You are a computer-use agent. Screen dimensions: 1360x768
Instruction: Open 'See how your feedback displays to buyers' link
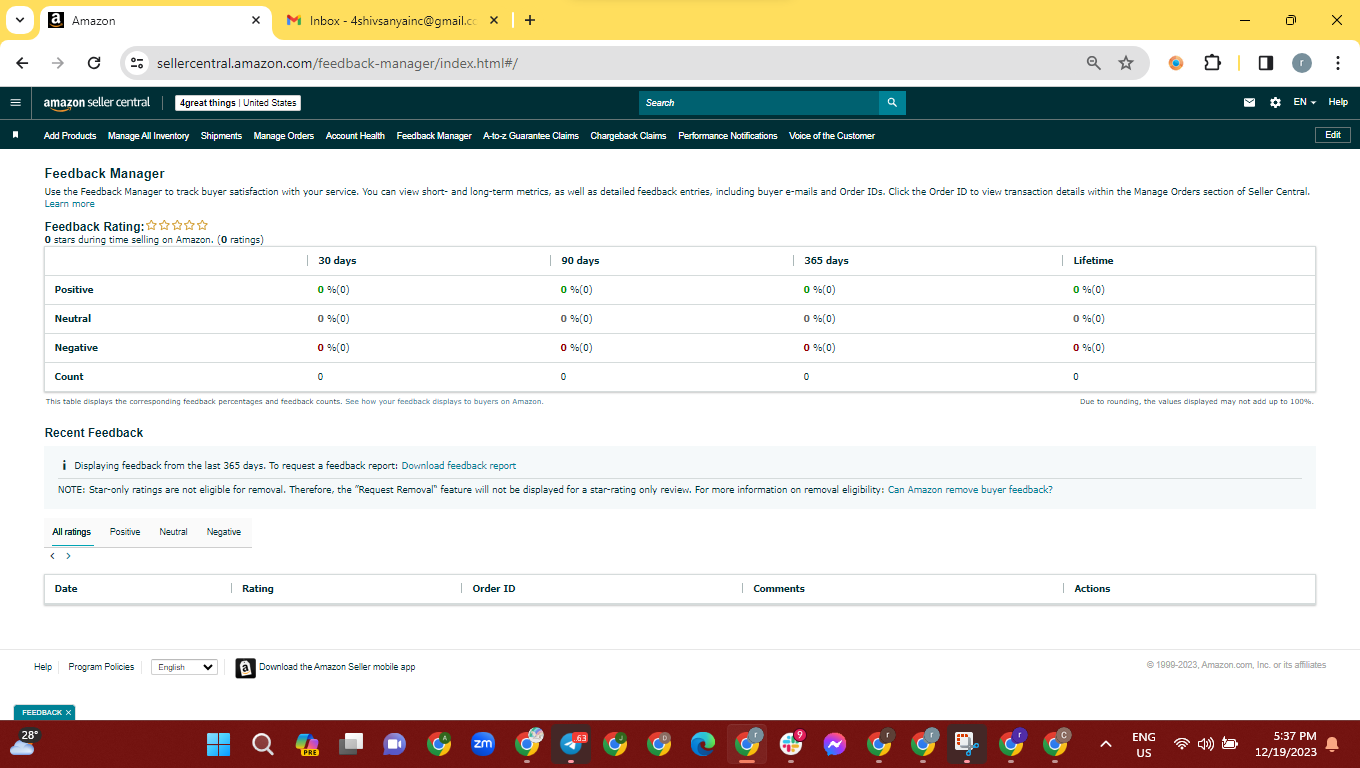(x=444, y=402)
